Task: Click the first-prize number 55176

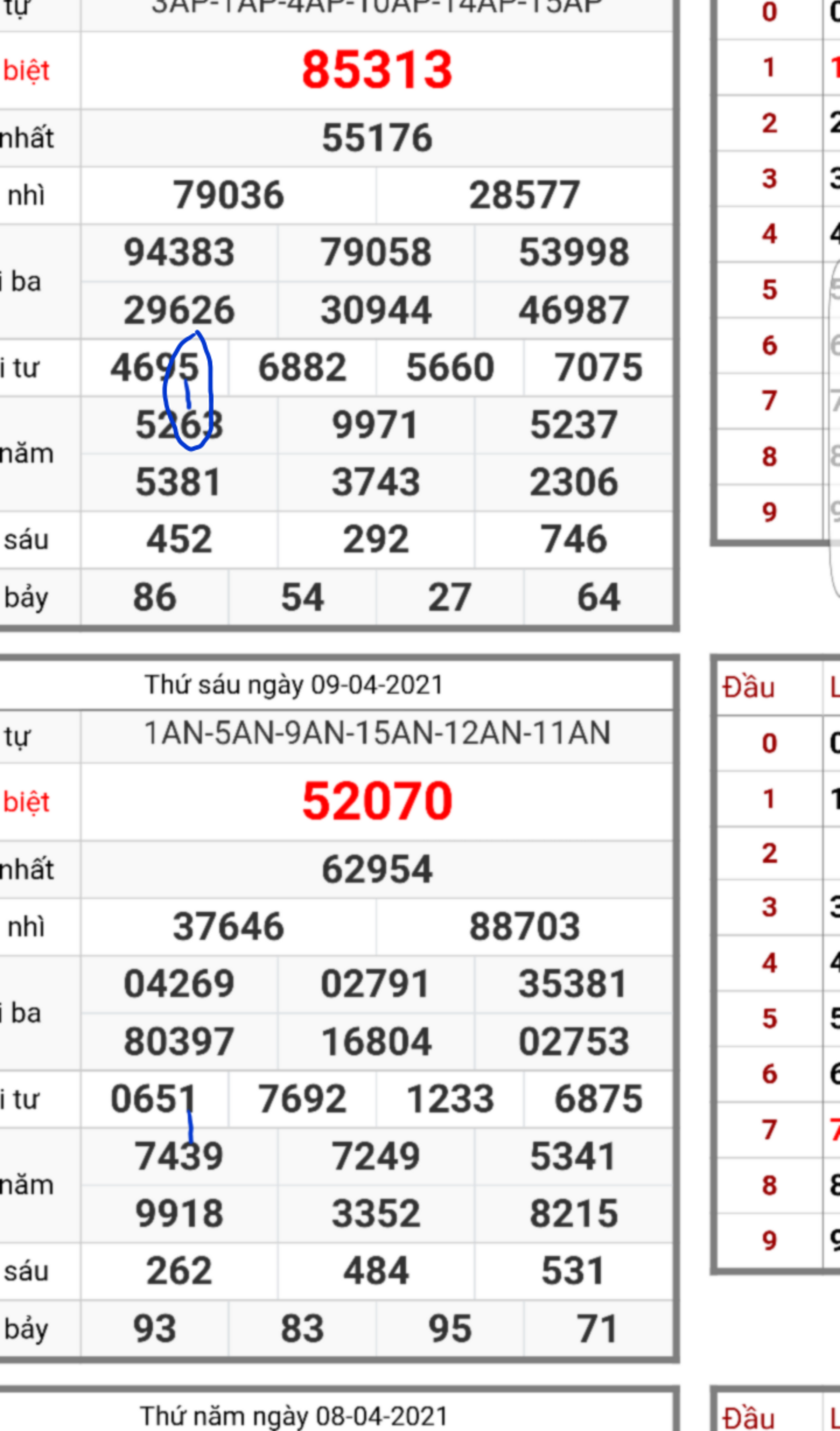Action: point(377,138)
